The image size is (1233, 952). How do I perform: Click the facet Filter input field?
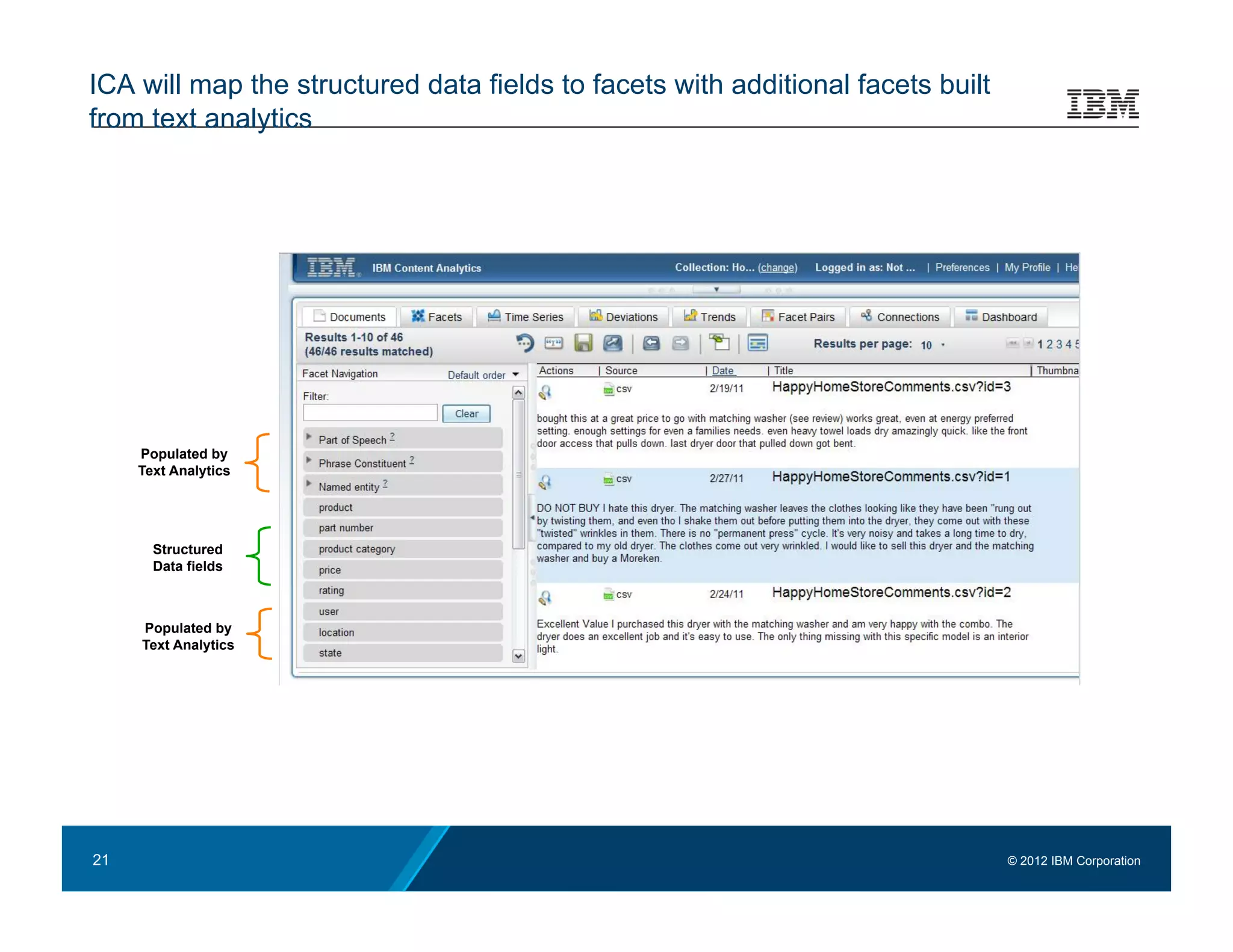pyautogui.click(x=370, y=412)
